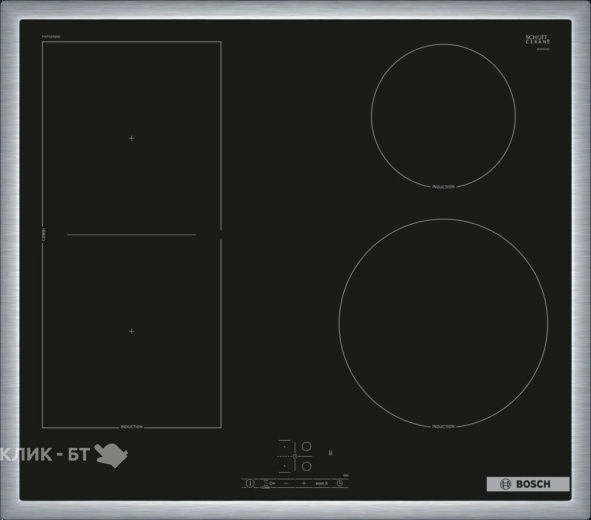Click the plus mark in upper combi zone
591x520 pixels.
pos(132,138)
